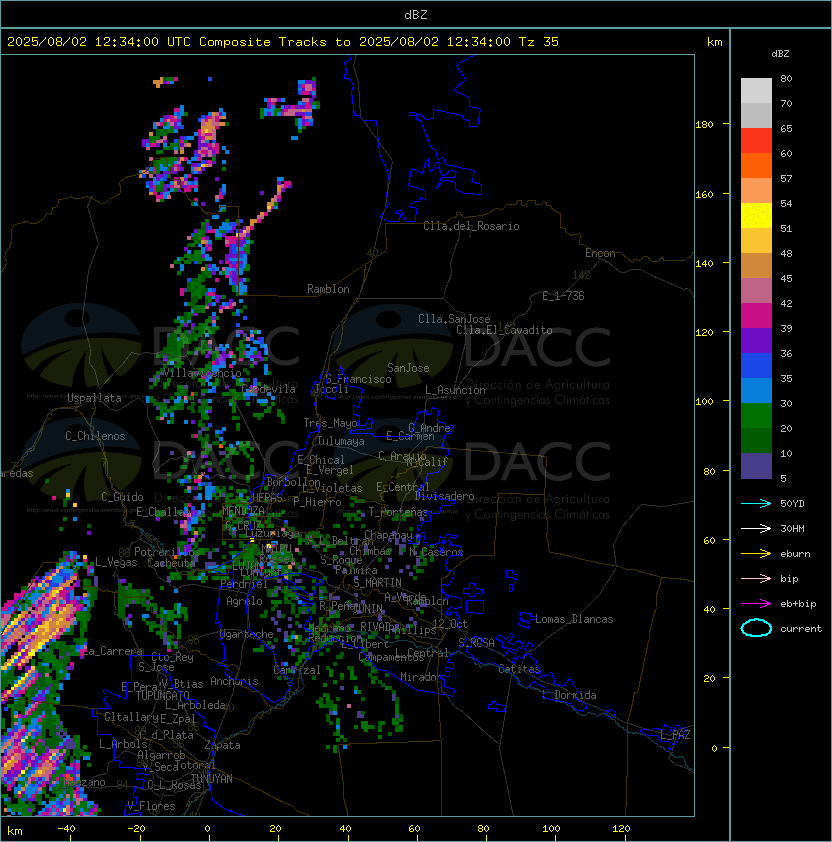This screenshot has height=842, width=832.
Task: Click the 12_Oct label
Action: [x=450, y=624]
